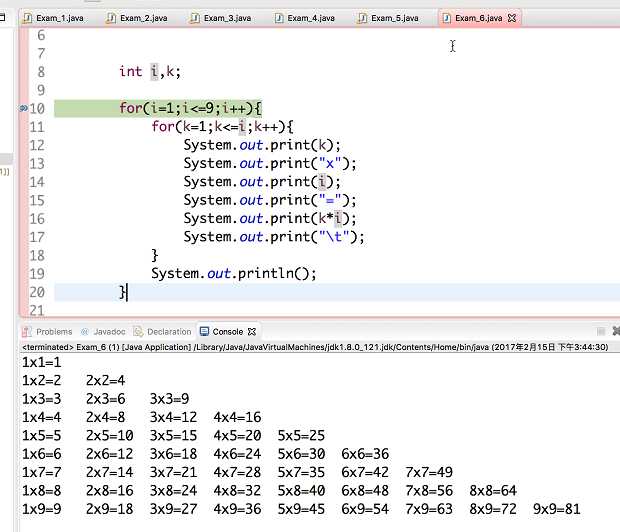Click the console terminate button
620x532 pixels.
coord(601,331)
